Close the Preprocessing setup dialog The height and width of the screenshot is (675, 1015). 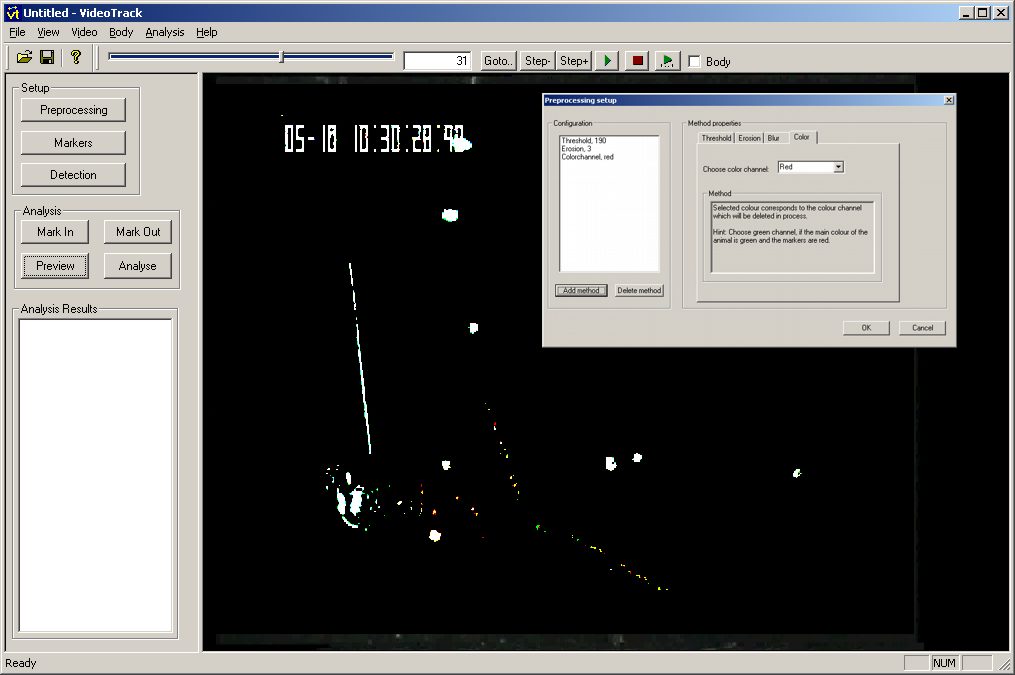948,100
